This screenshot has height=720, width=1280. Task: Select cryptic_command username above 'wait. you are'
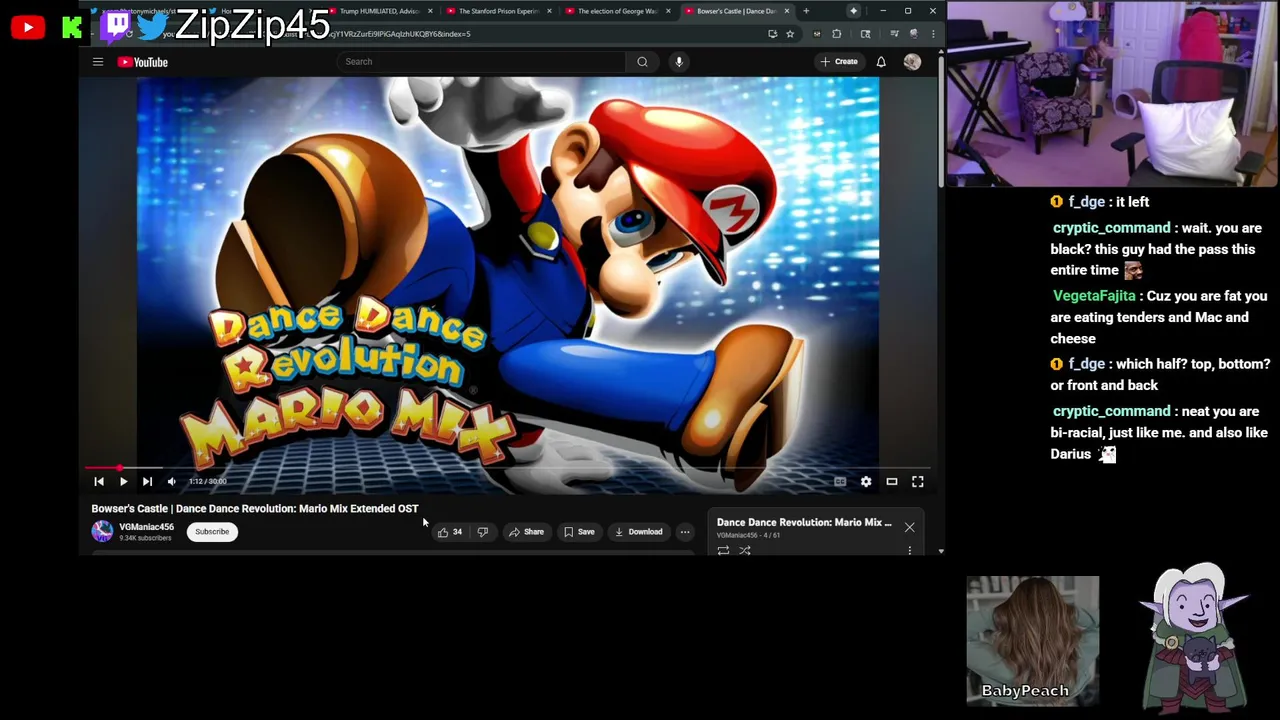(x=1111, y=228)
